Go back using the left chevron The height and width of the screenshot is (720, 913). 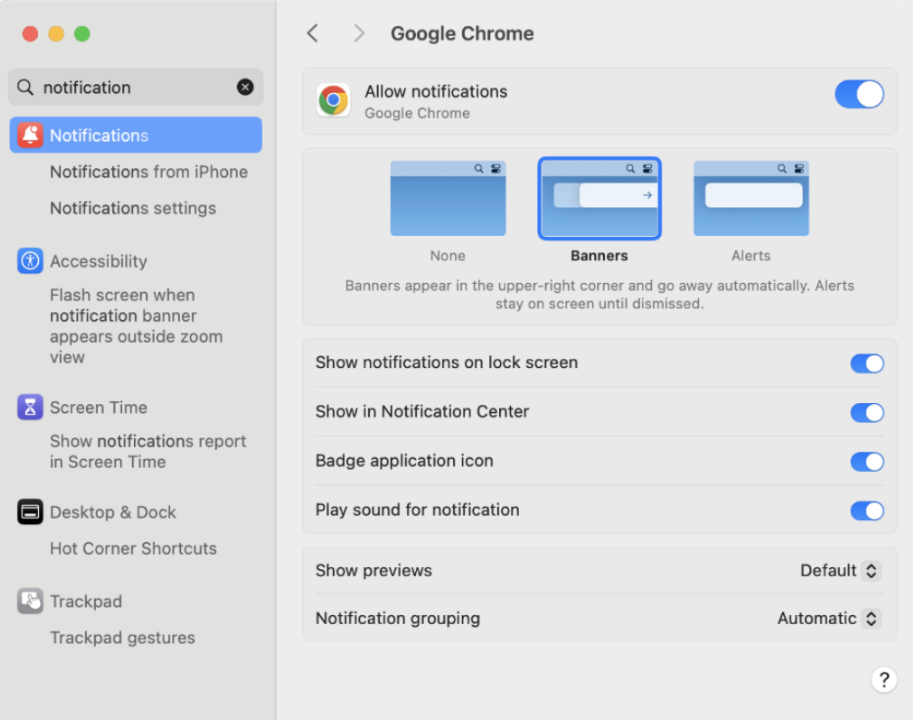[313, 34]
